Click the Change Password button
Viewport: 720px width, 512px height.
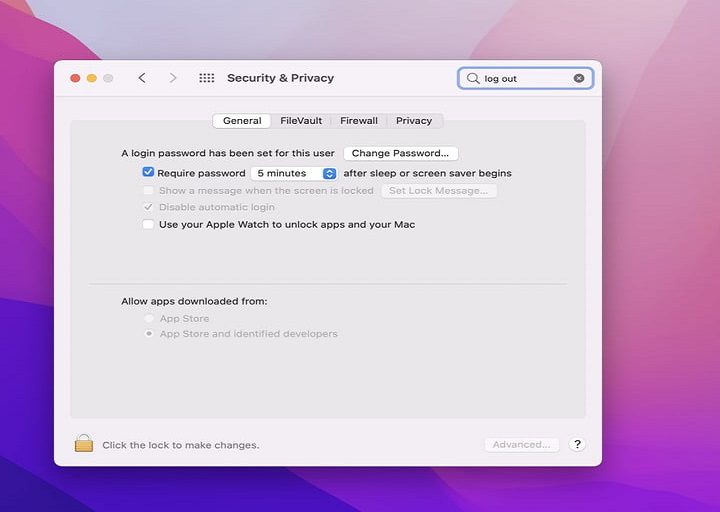400,153
